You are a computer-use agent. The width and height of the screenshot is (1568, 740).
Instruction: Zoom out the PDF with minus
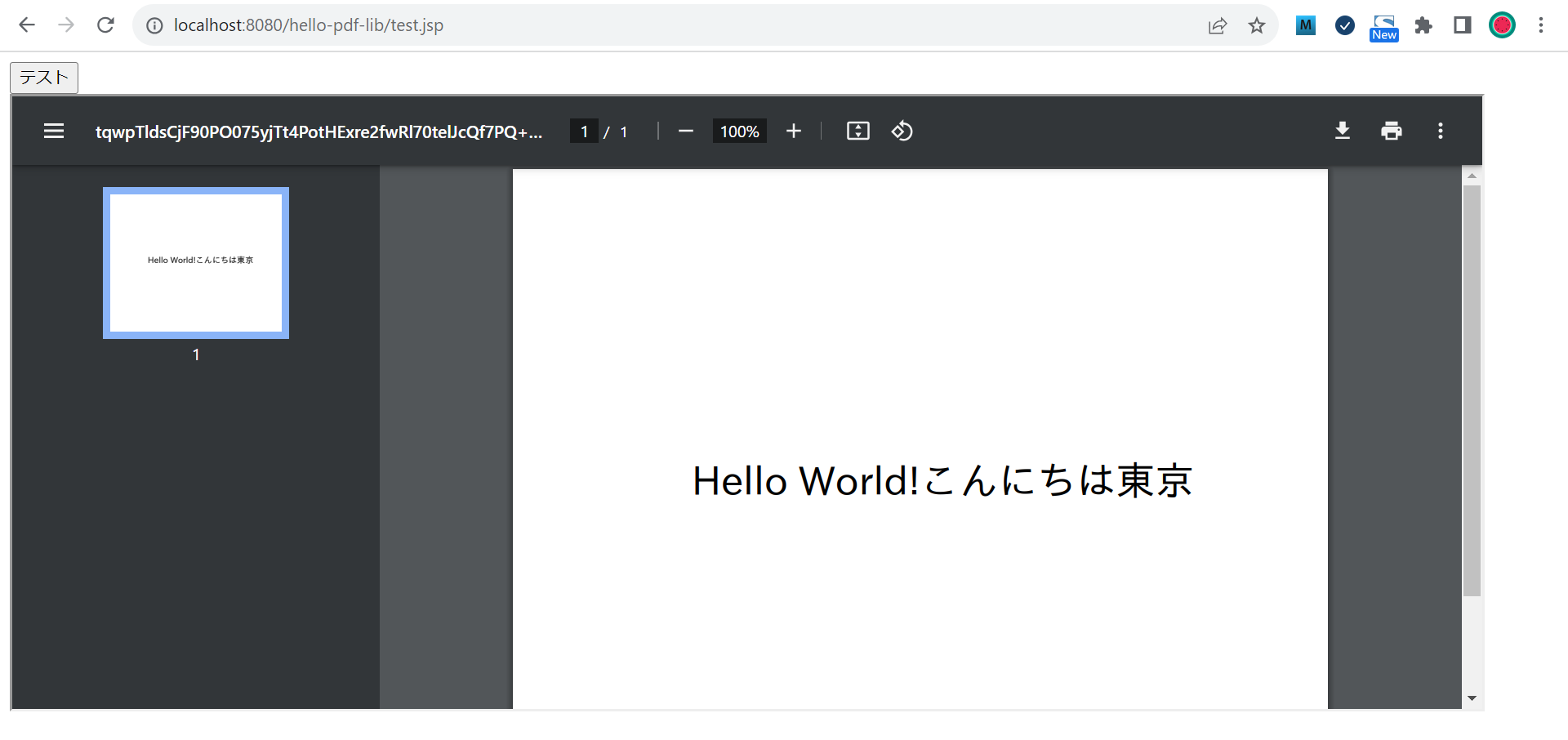pyautogui.click(x=686, y=131)
